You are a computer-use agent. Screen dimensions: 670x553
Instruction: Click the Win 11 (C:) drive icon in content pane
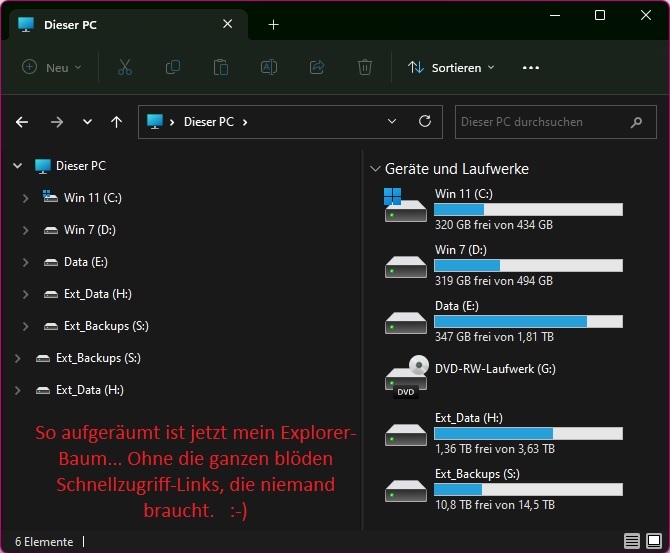click(x=405, y=205)
